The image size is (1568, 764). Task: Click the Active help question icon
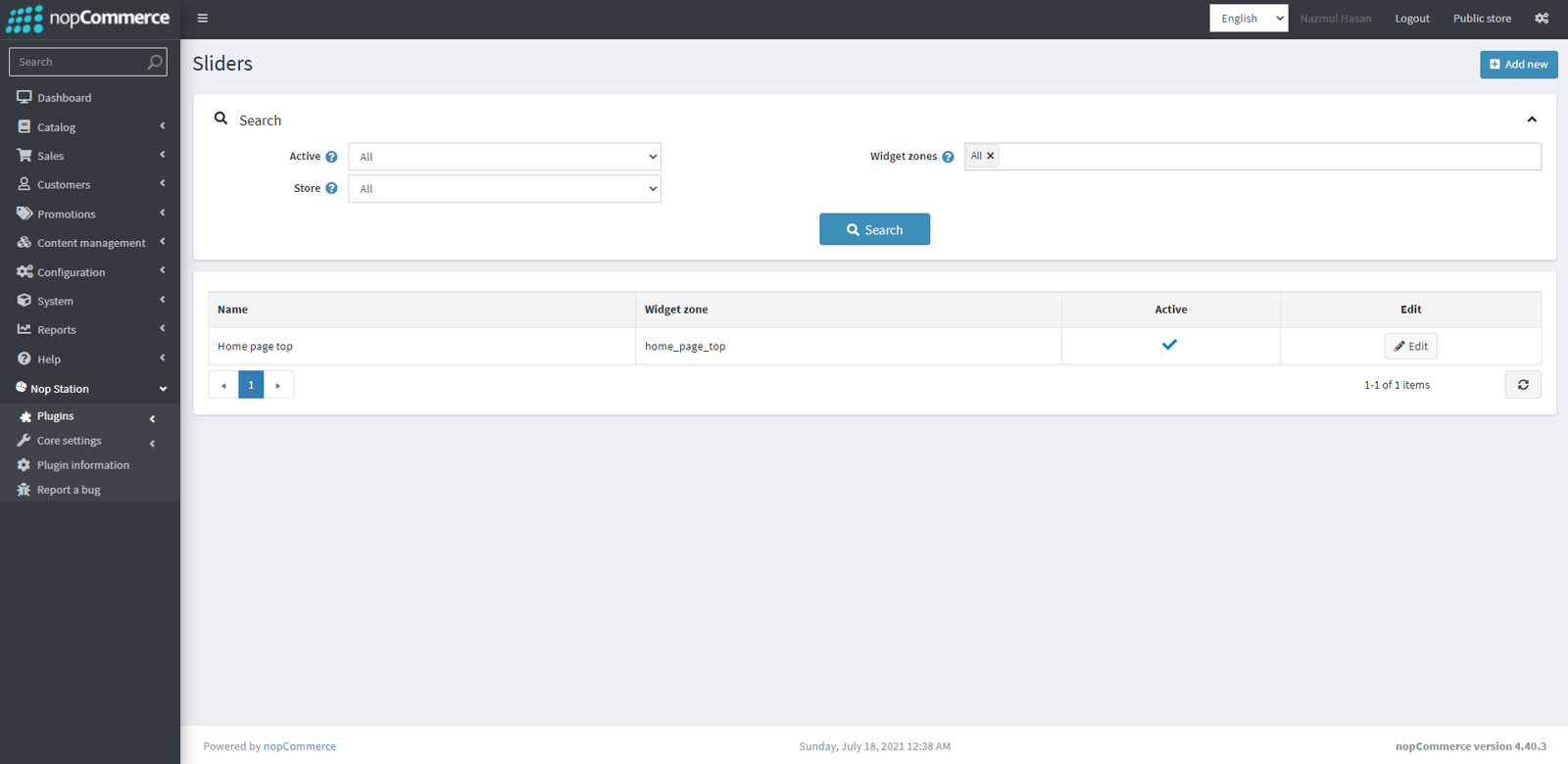click(x=331, y=157)
